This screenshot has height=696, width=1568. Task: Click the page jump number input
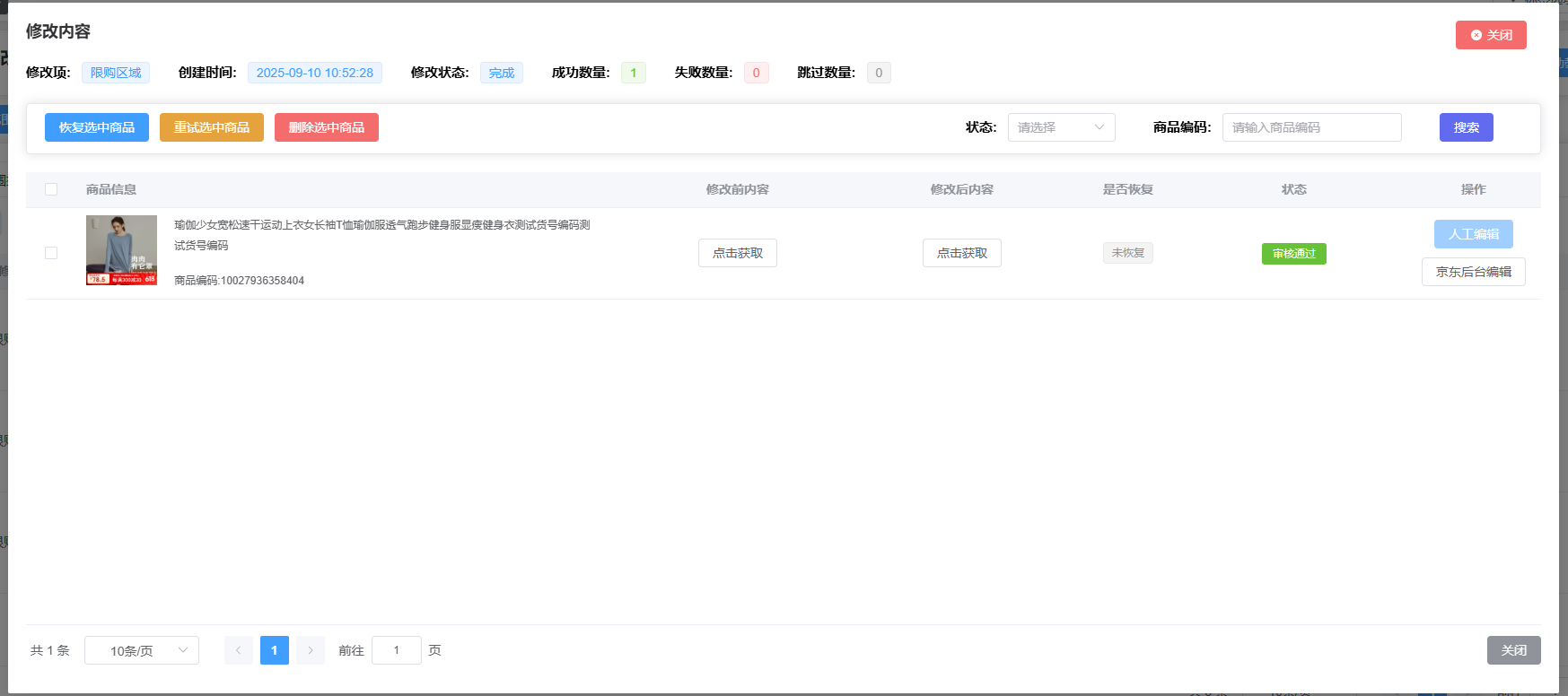(396, 650)
